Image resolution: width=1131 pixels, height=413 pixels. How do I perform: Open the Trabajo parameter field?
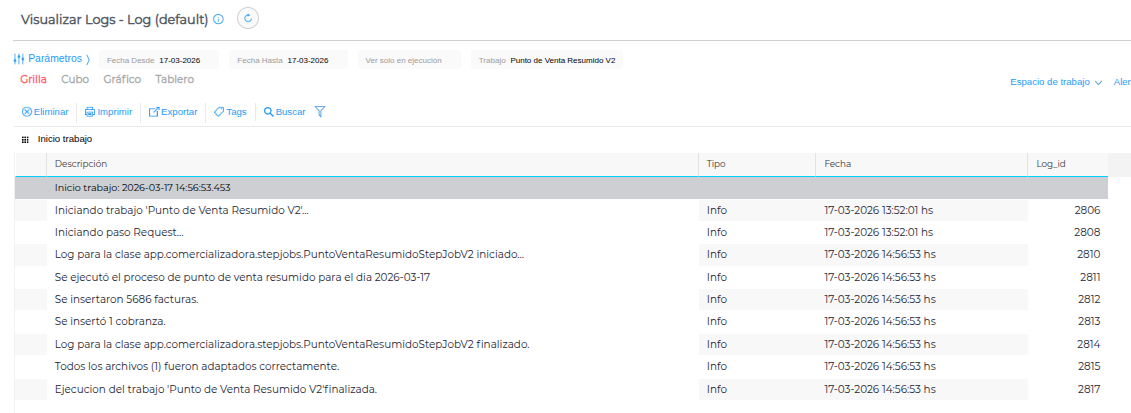click(x=547, y=60)
